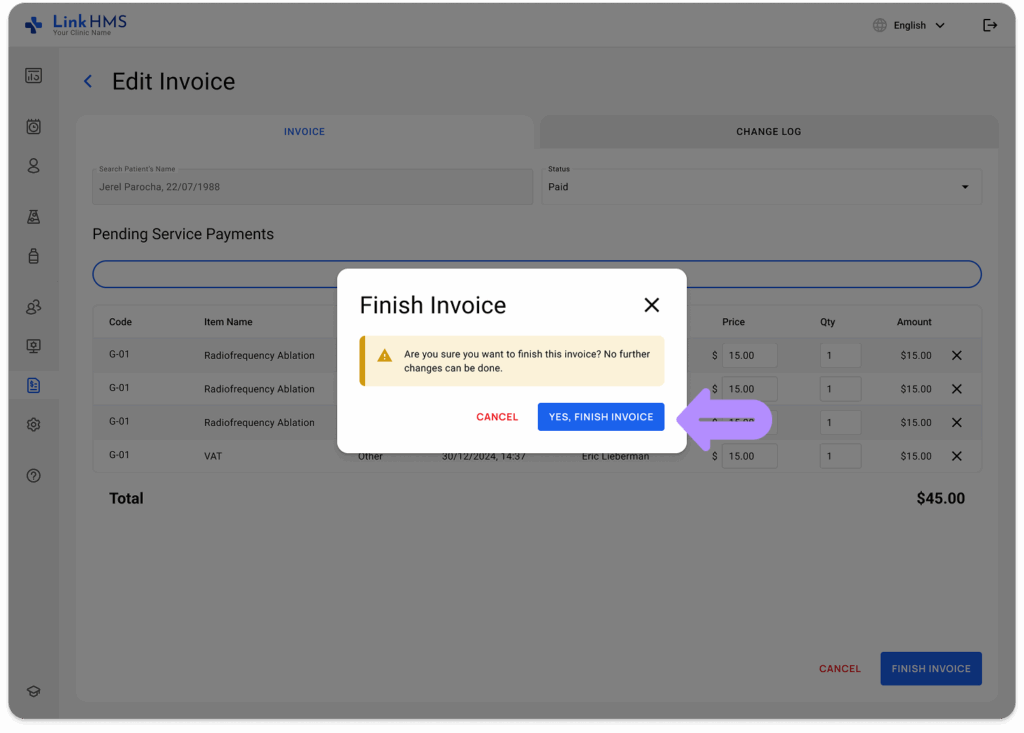Switch to the Invoice tab
Viewport: 1024px width, 733px height.
304,131
